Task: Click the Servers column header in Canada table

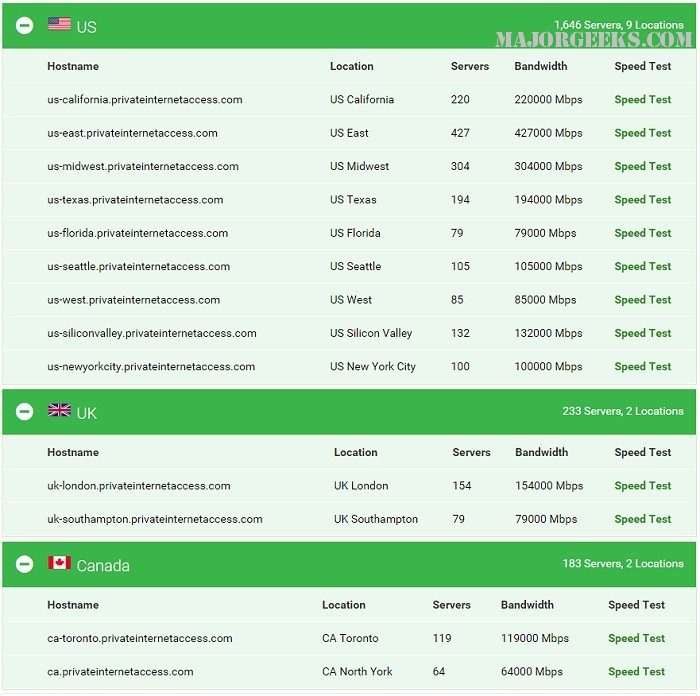Action: pos(451,605)
